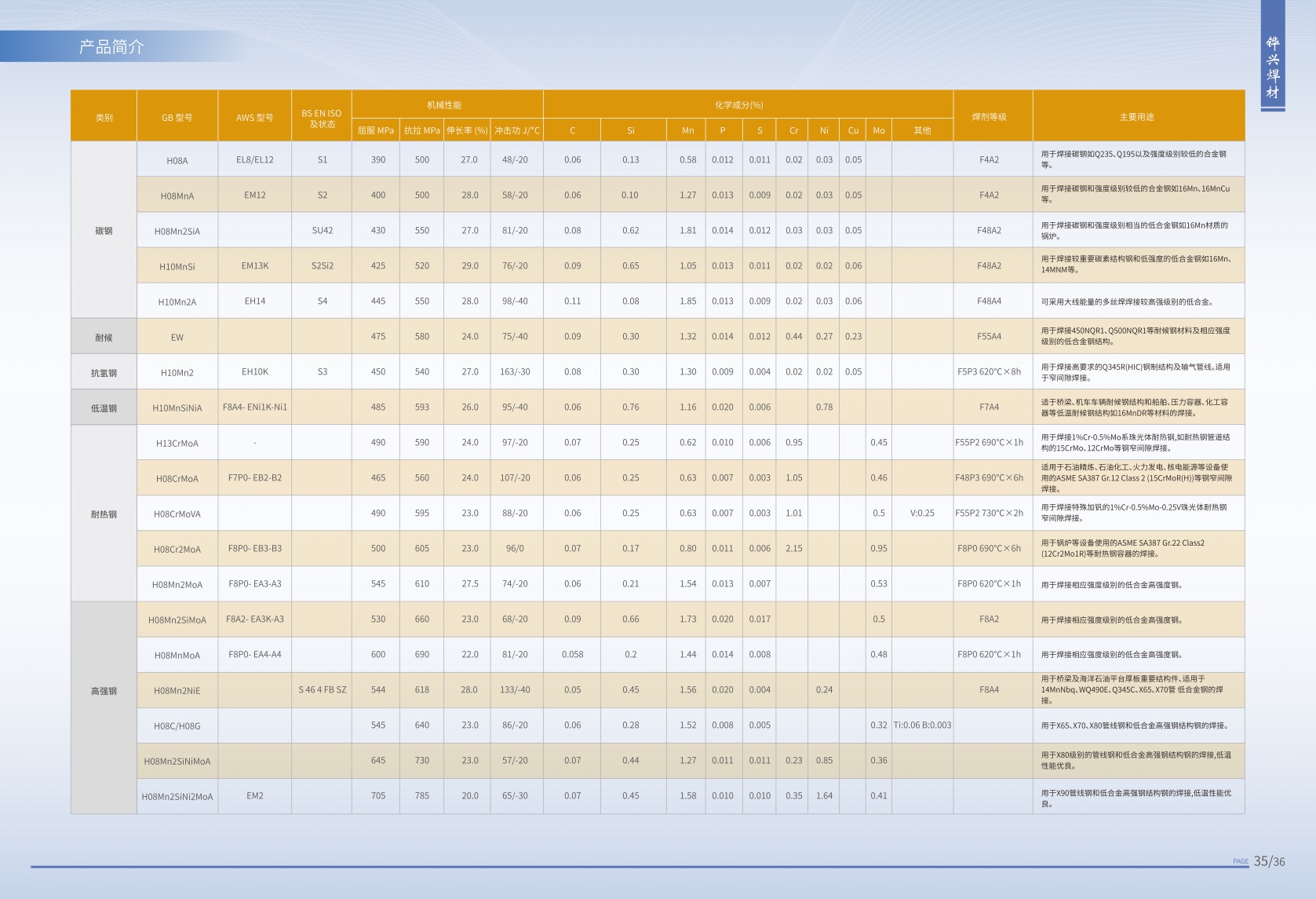The image size is (1316, 899).
Task: Click the 焊剂等级 column header
Action: [x=989, y=117]
